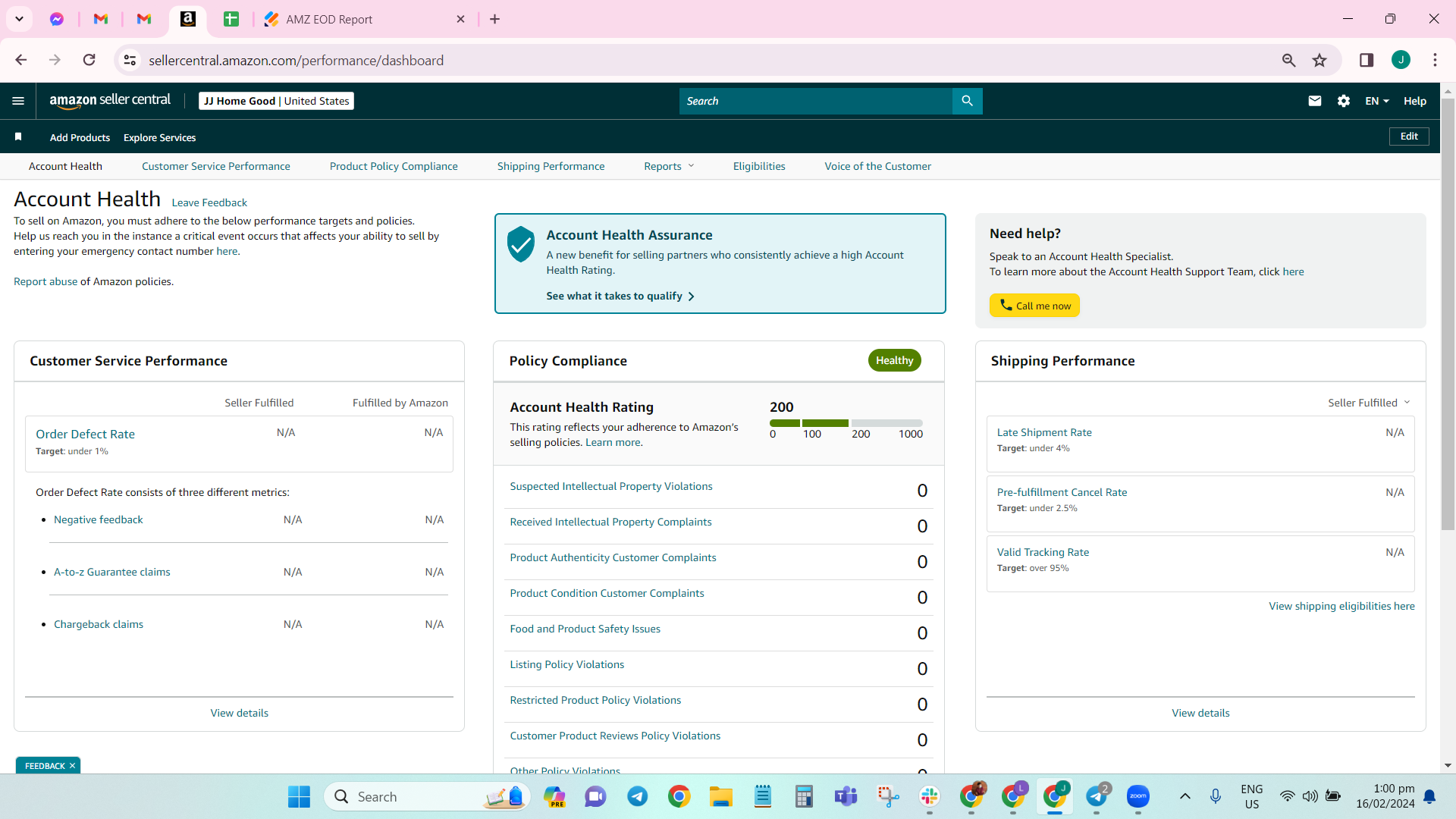Open the Windows Start menu
Screen dimensions: 1456x819
(299, 796)
